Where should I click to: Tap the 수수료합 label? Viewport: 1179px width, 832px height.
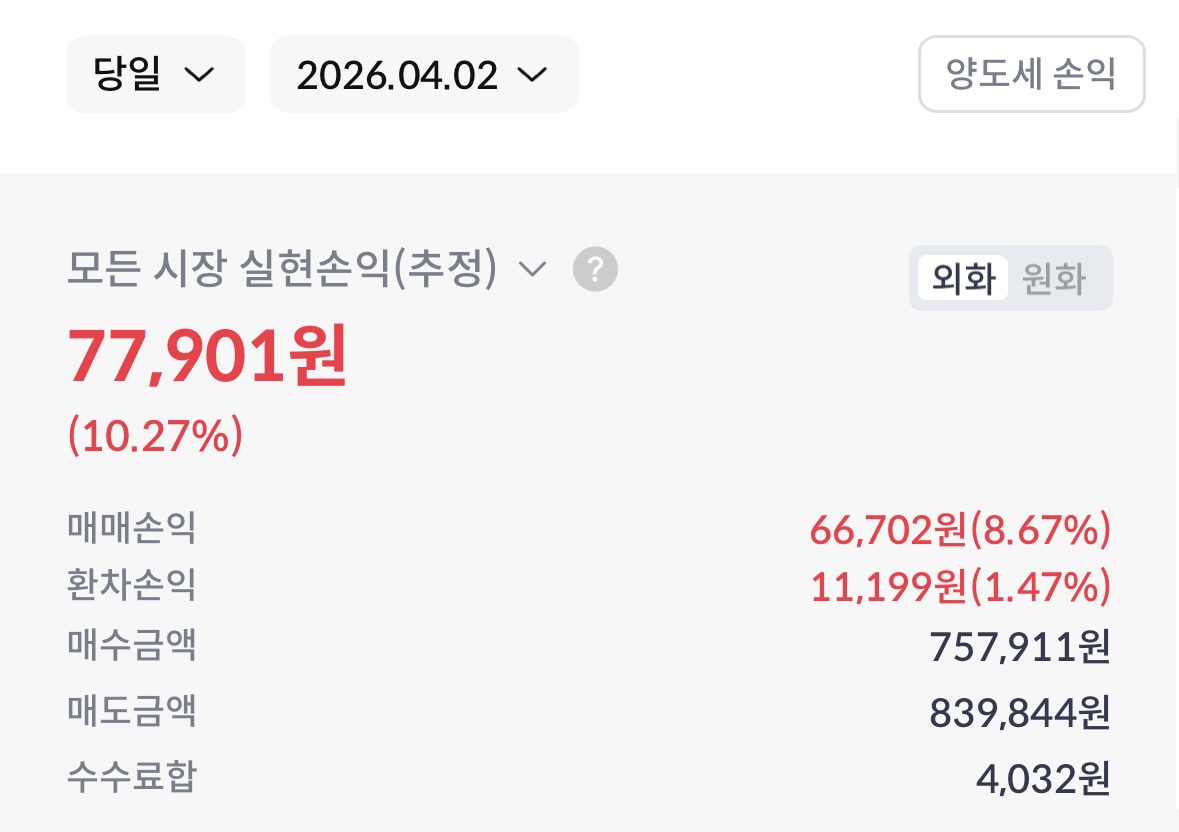click(132, 776)
